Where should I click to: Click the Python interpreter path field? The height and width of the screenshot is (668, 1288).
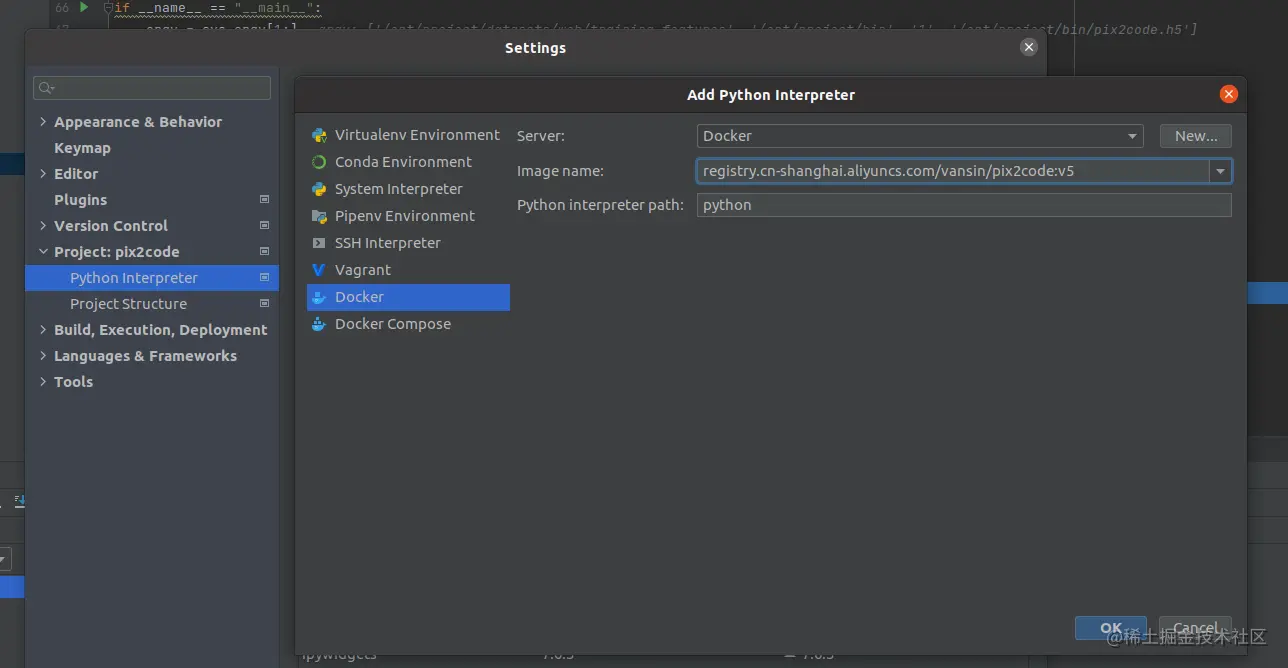964,205
